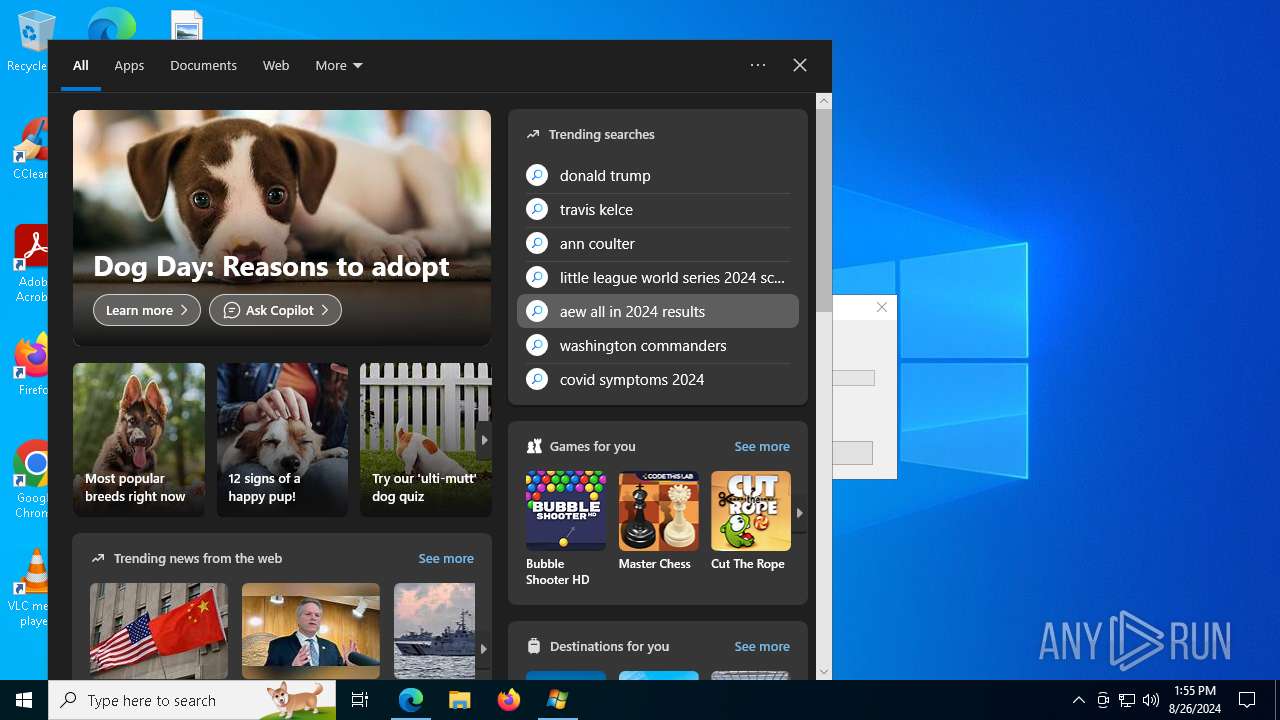1280x720 pixels.
Task: Advance the trending news carousel arrow
Action: point(484,648)
